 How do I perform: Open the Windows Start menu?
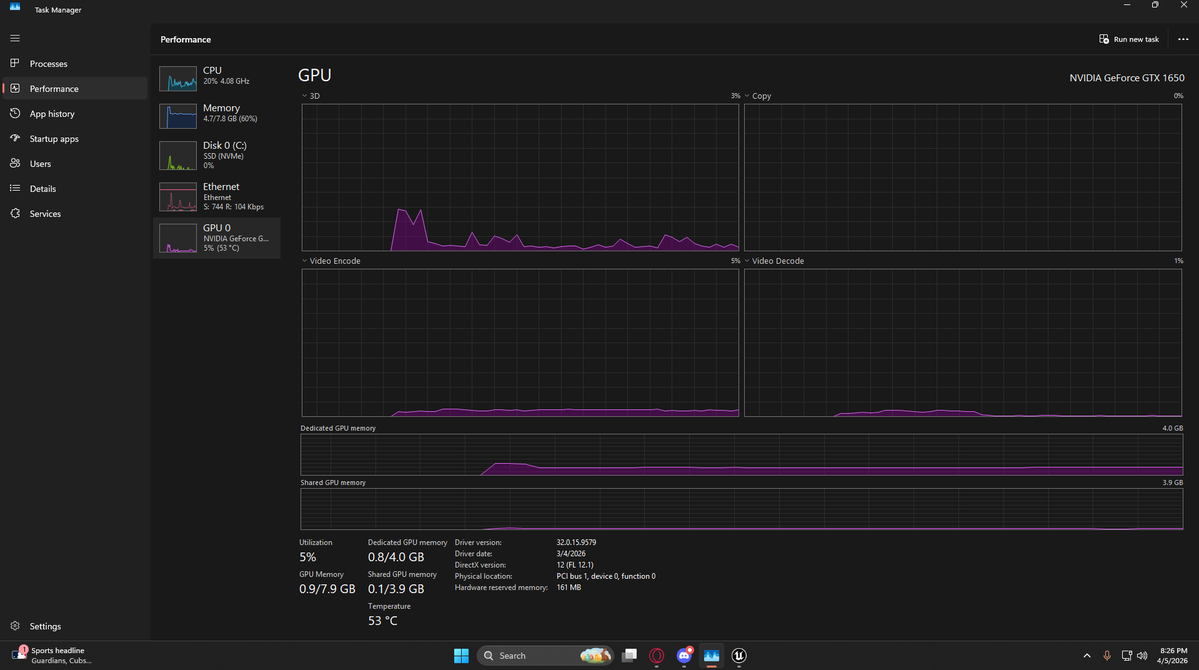pos(461,655)
